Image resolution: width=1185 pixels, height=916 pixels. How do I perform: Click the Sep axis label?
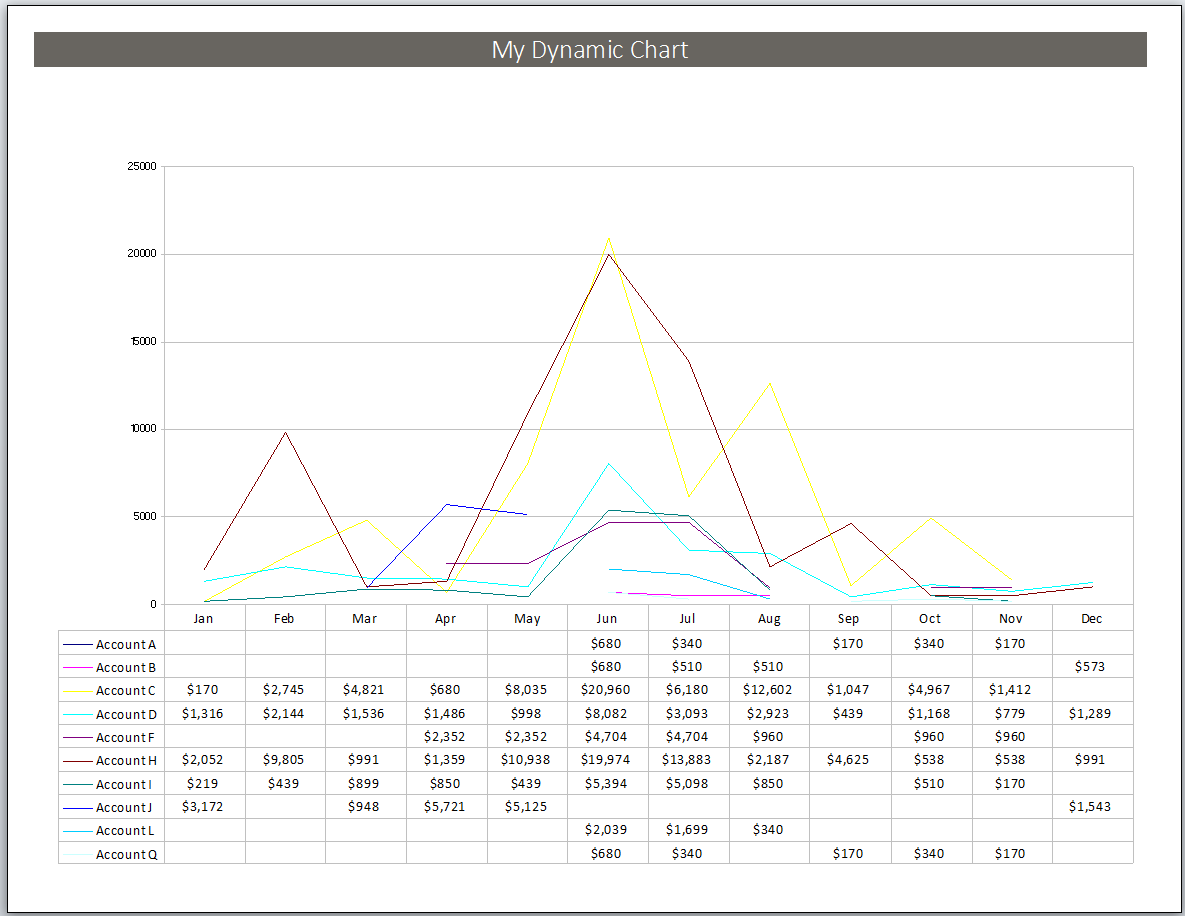click(x=848, y=619)
